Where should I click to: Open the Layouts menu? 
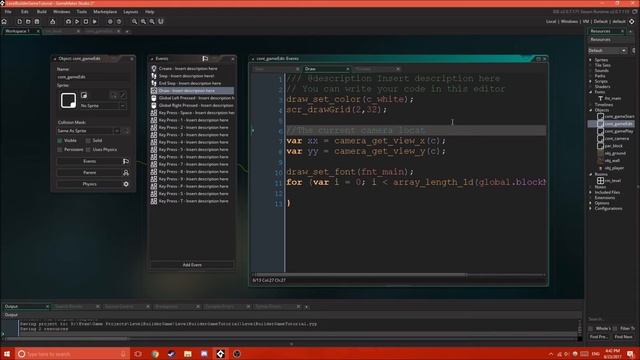pos(131,12)
